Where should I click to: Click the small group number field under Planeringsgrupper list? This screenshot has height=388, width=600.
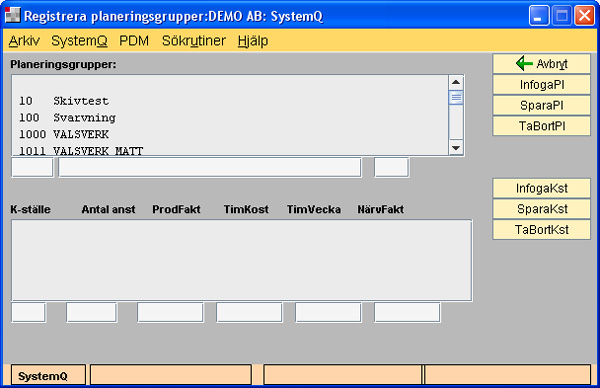[33, 168]
